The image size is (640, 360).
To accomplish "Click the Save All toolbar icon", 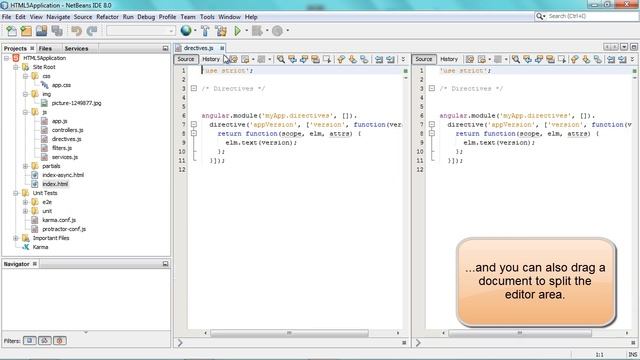I will click(57, 31).
